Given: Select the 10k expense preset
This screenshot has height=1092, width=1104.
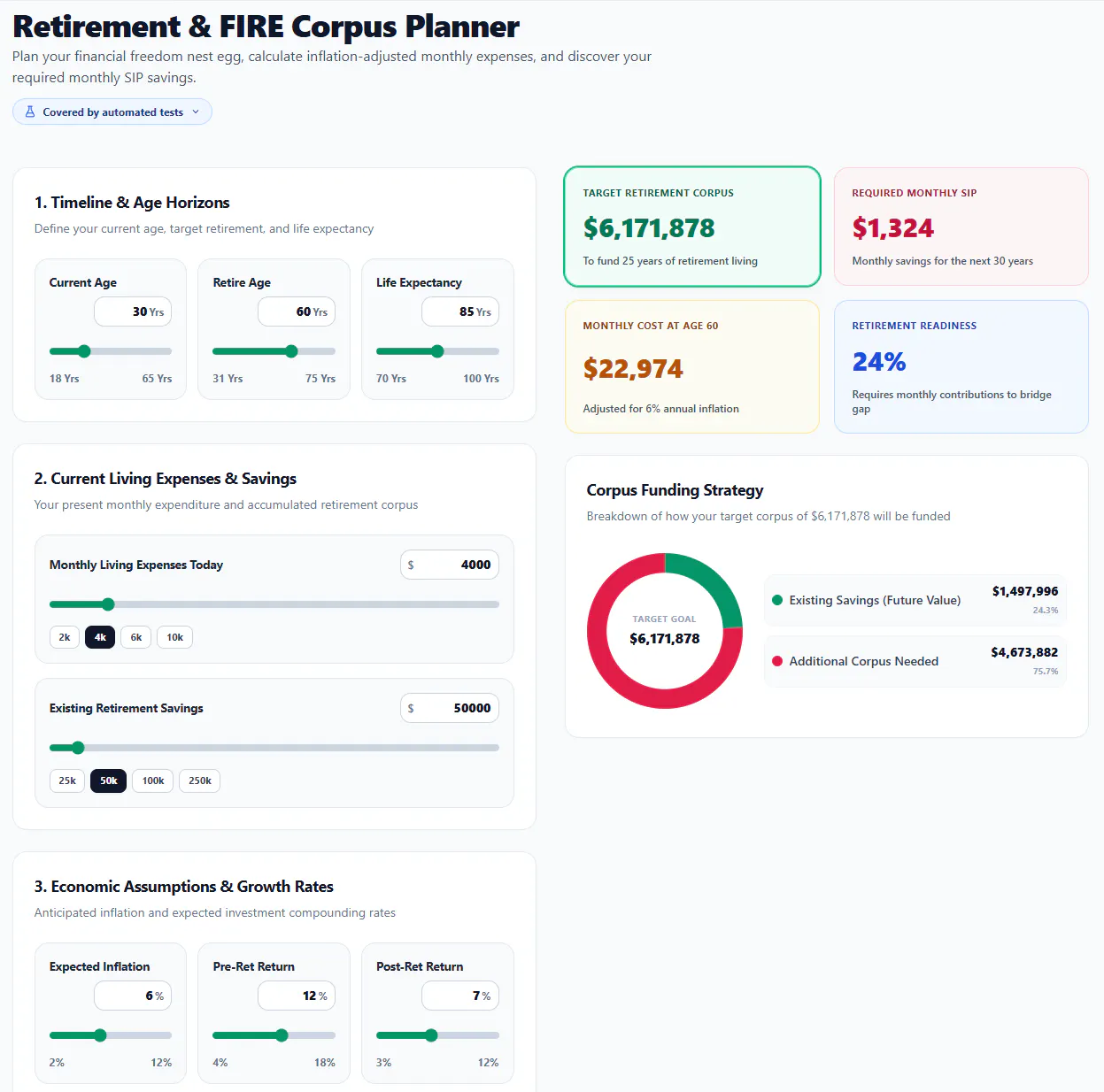Looking at the screenshot, I should click(x=175, y=637).
